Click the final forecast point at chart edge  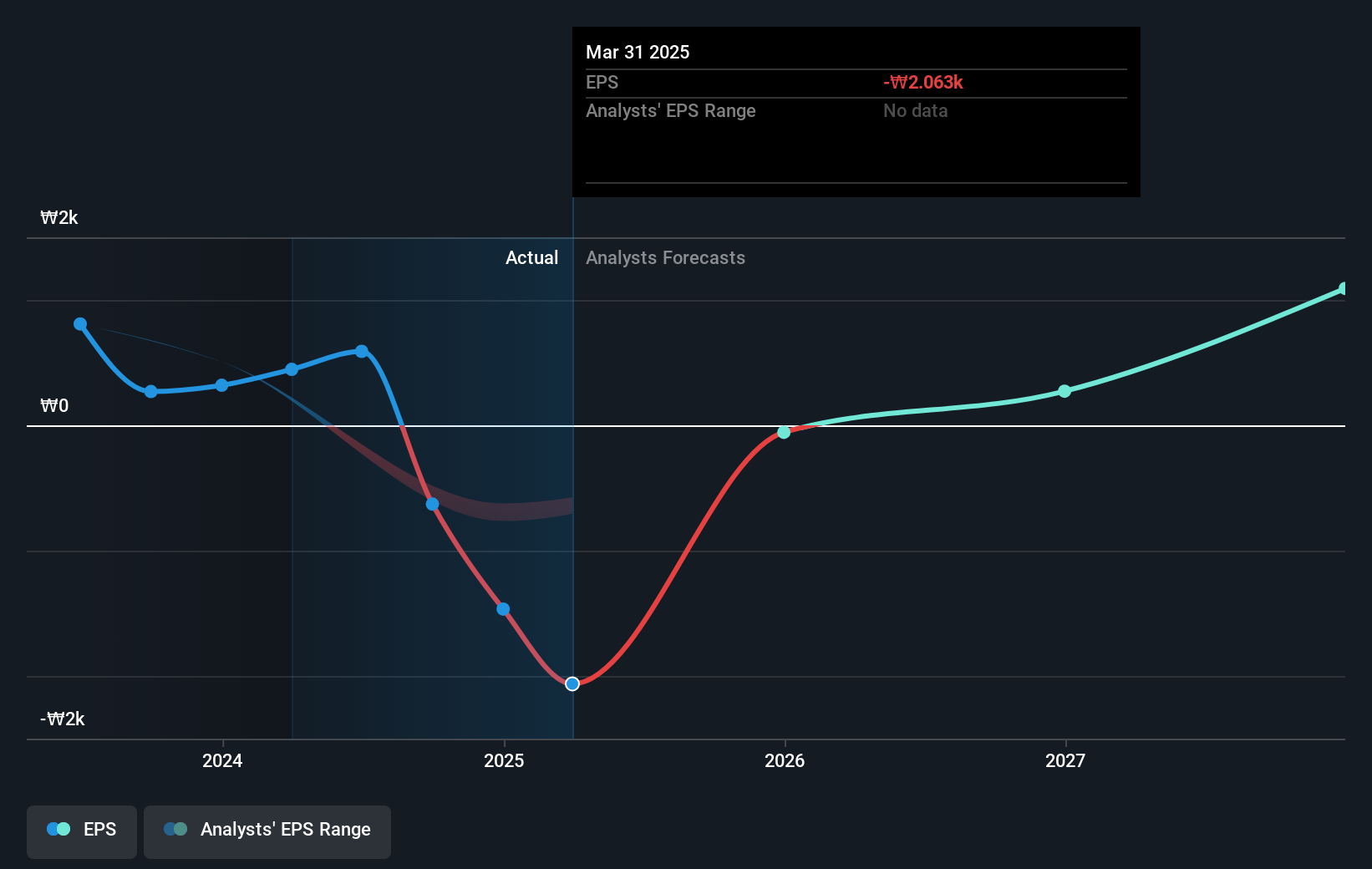coord(1344,288)
